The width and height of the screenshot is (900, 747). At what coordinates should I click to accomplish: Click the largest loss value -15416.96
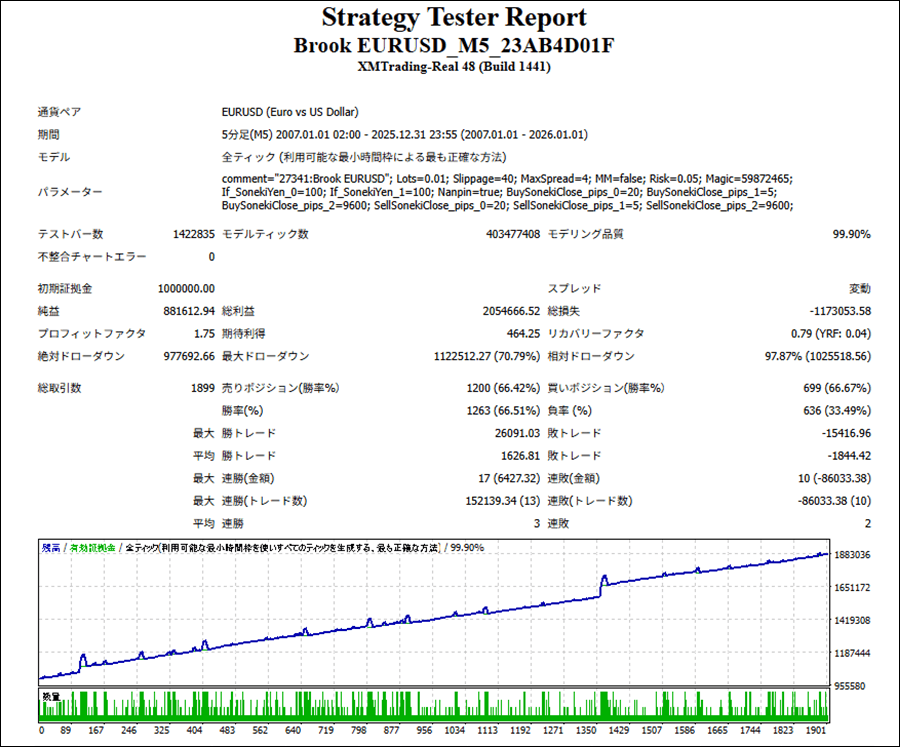click(846, 433)
